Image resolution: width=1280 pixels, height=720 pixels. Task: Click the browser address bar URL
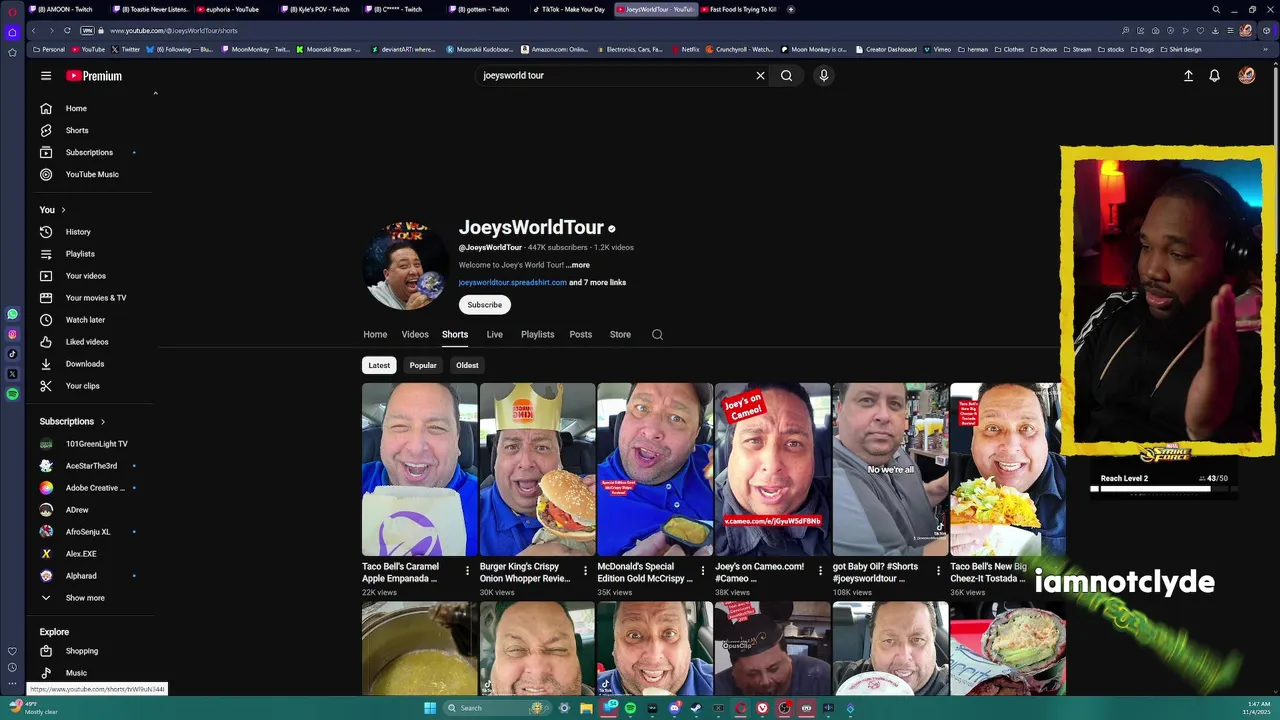click(174, 31)
